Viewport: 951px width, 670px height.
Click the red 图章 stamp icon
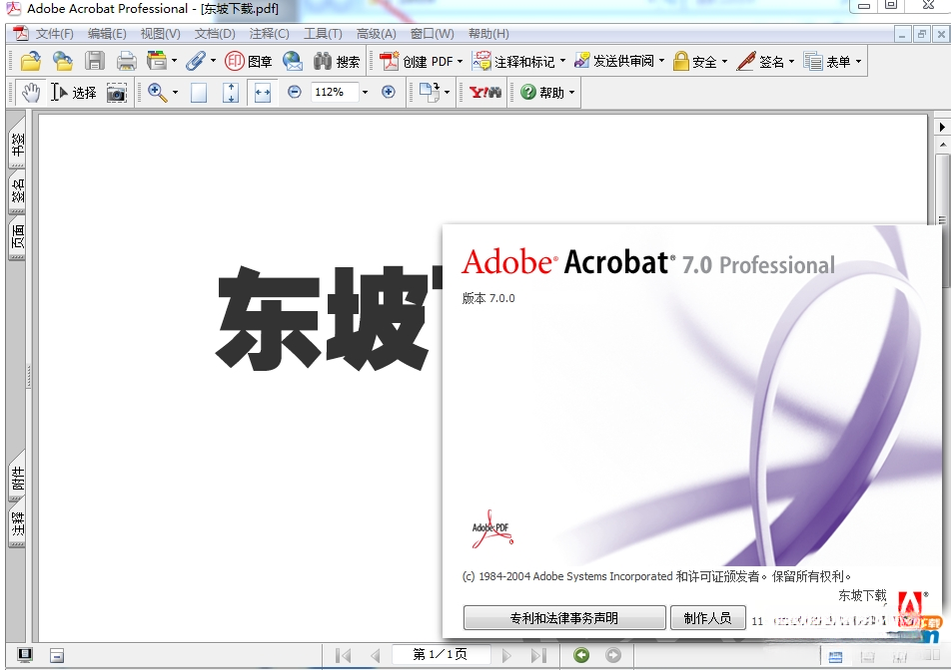(248, 61)
